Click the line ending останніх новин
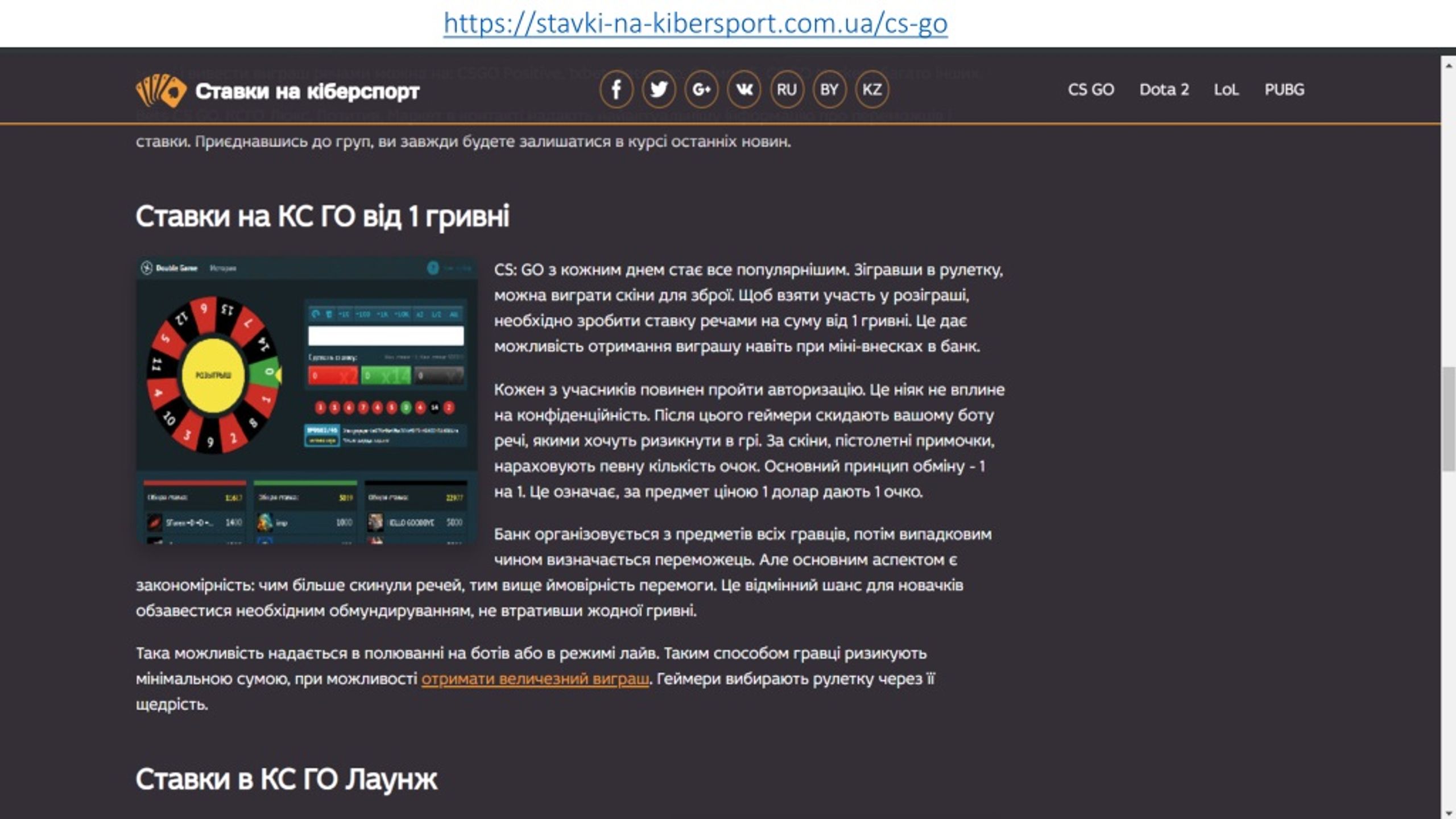Screen dimensions: 1456x819 [463, 142]
